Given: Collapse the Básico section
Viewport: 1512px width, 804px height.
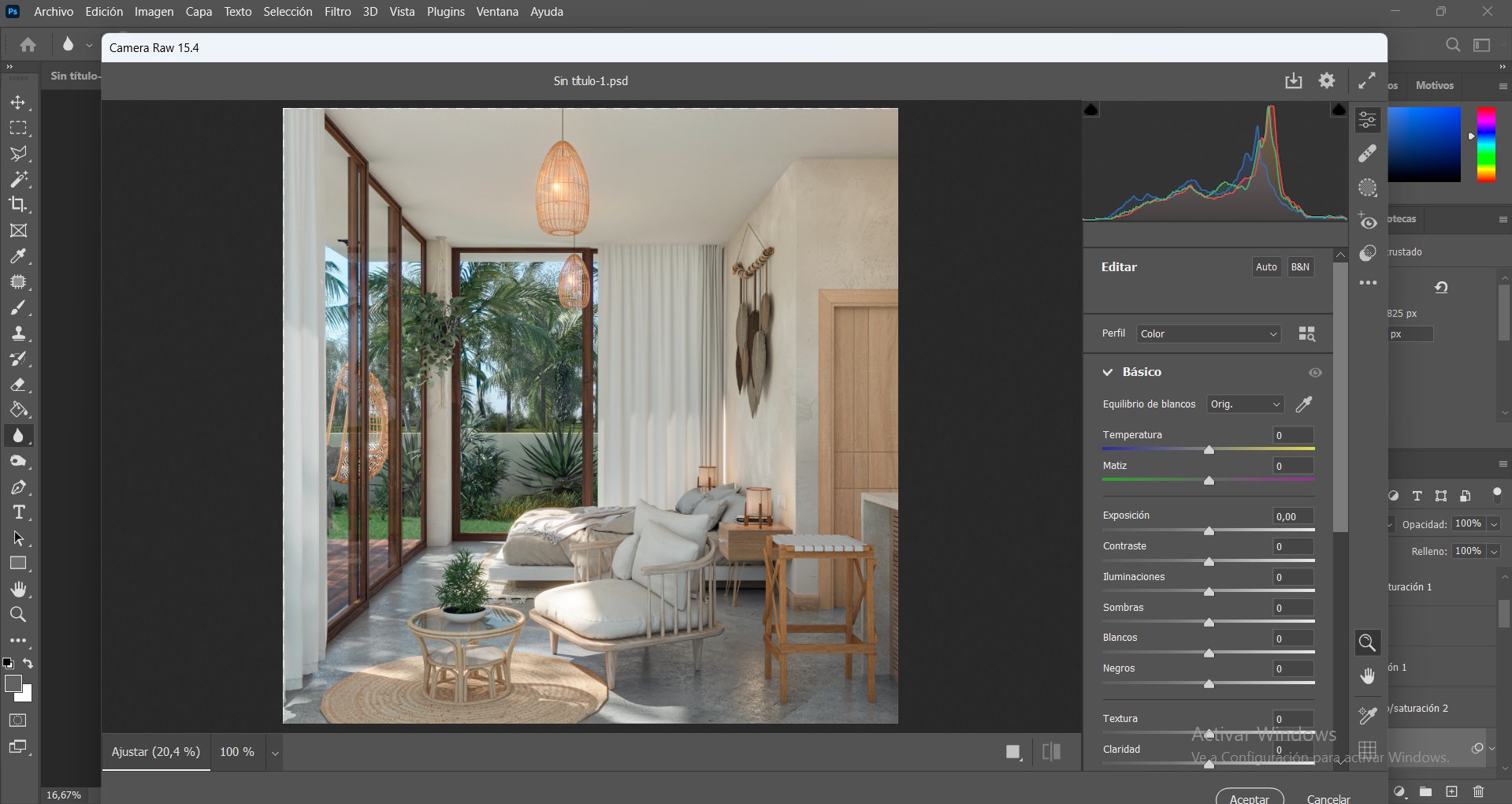Looking at the screenshot, I should click(x=1108, y=371).
